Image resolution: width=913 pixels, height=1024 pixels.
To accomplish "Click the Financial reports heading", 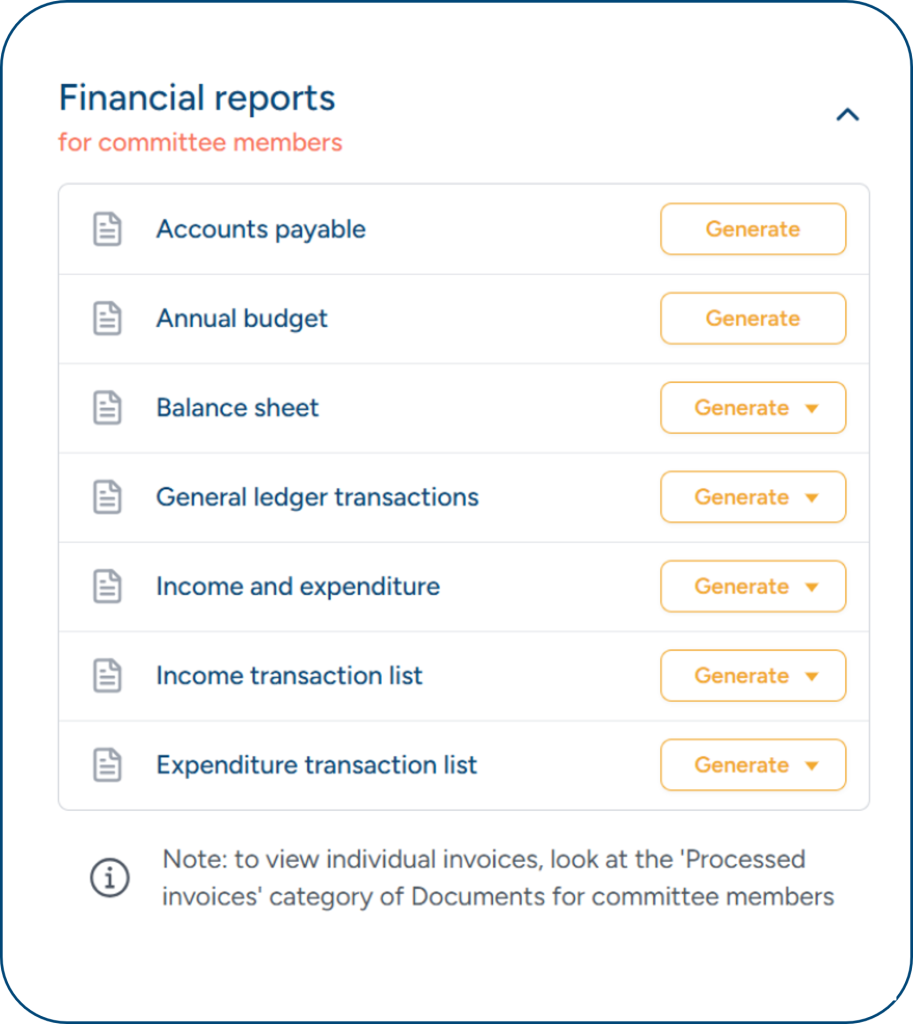I will [197, 98].
